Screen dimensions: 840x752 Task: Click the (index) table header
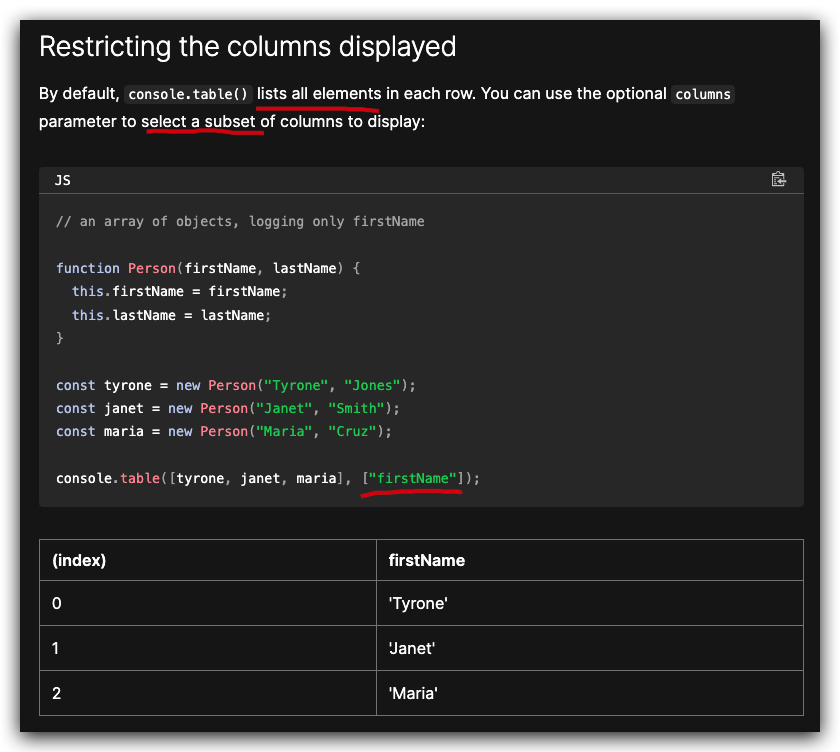(x=208, y=560)
